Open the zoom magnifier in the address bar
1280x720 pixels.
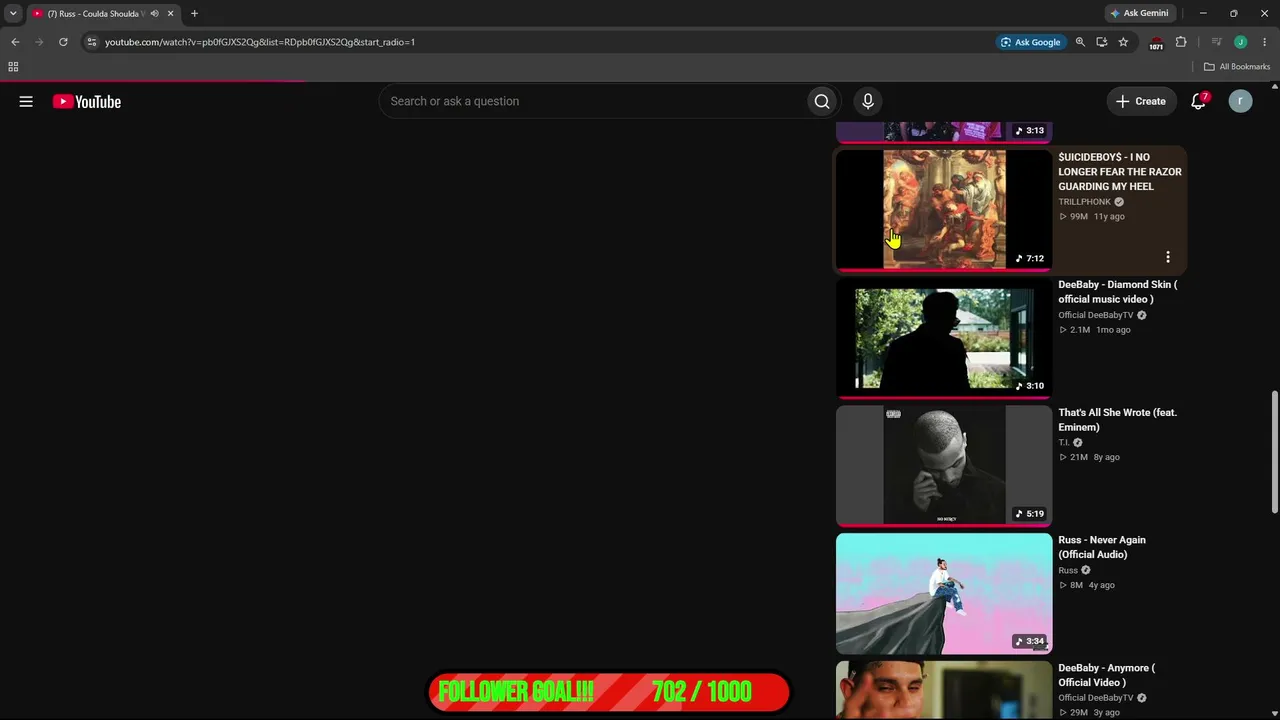click(x=1080, y=42)
